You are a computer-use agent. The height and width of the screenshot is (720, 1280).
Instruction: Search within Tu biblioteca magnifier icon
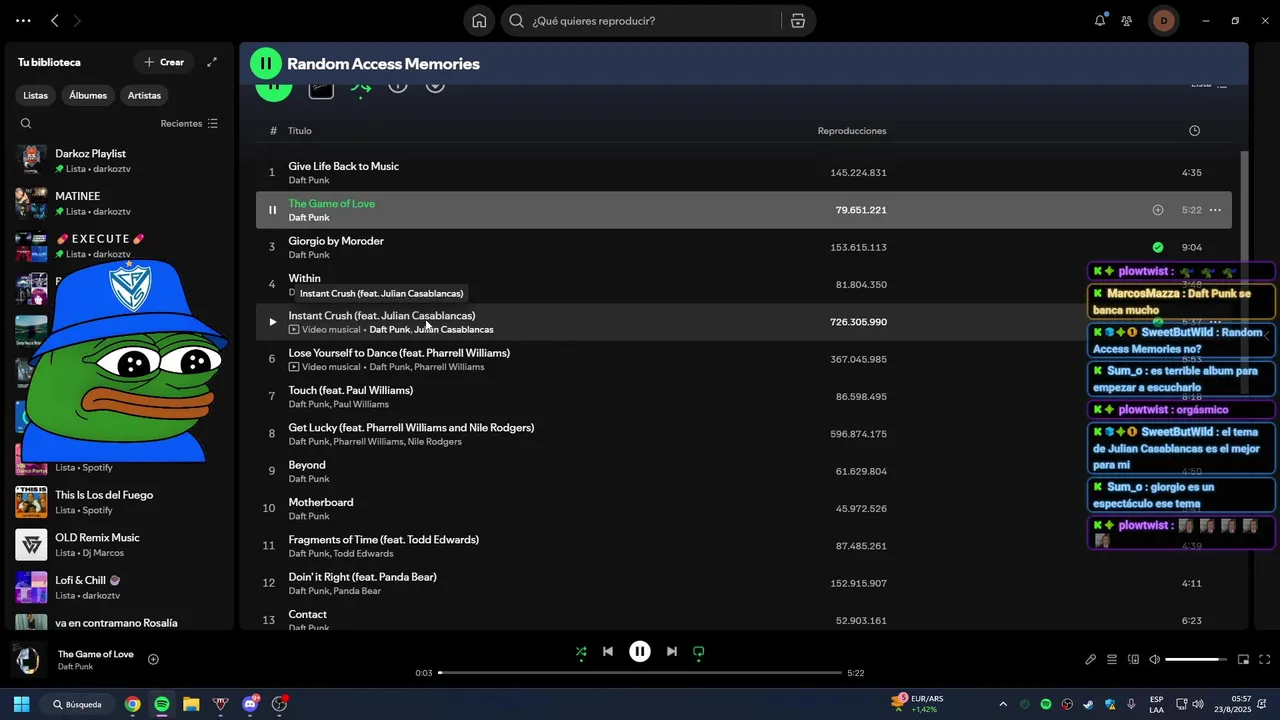(26, 124)
